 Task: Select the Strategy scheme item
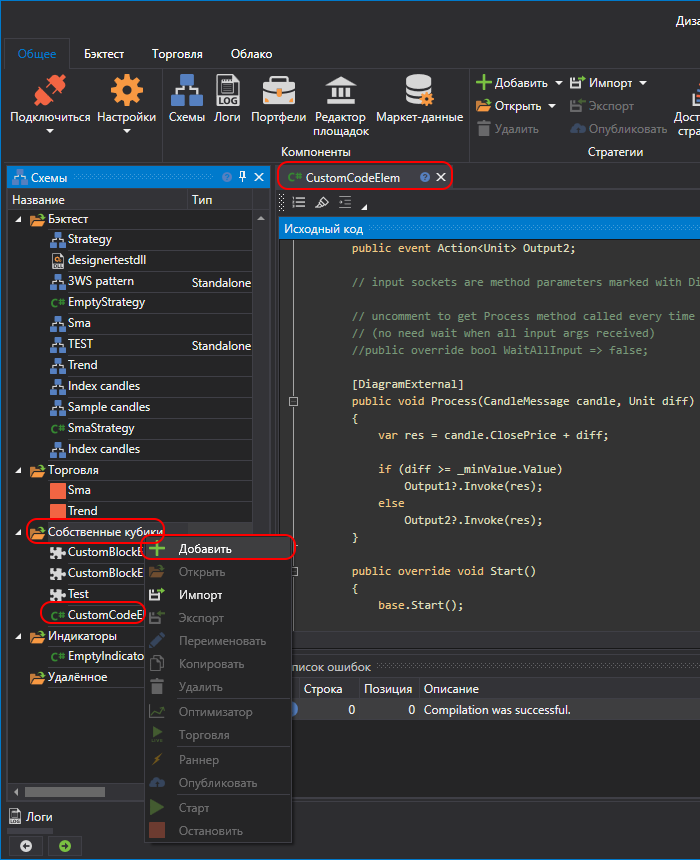click(89, 239)
